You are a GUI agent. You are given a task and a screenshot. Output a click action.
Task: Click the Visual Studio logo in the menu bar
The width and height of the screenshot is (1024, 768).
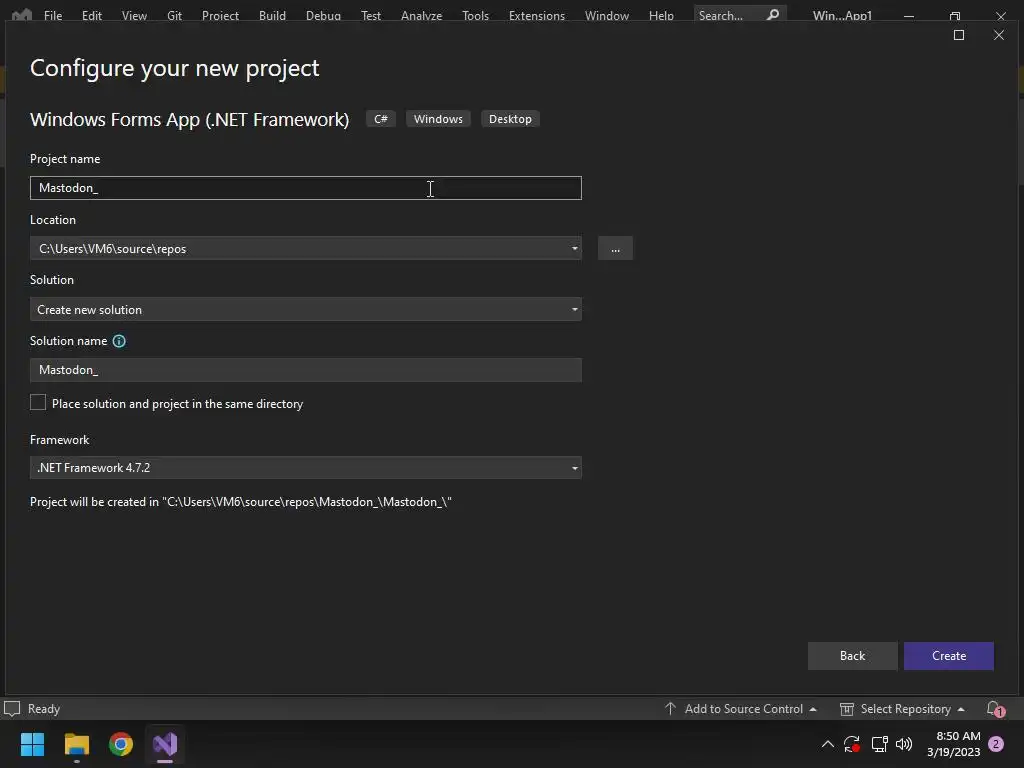[x=22, y=14]
